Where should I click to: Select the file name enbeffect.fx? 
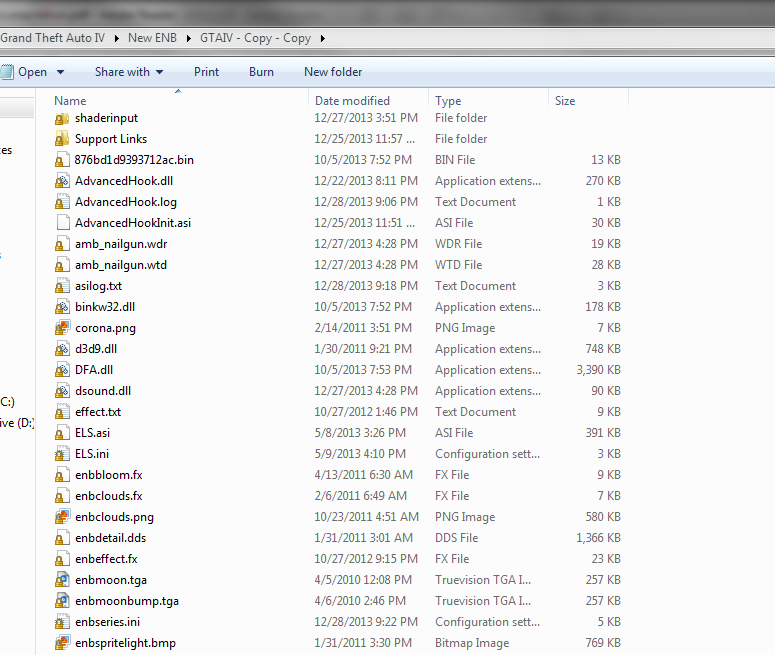(x=106, y=559)
